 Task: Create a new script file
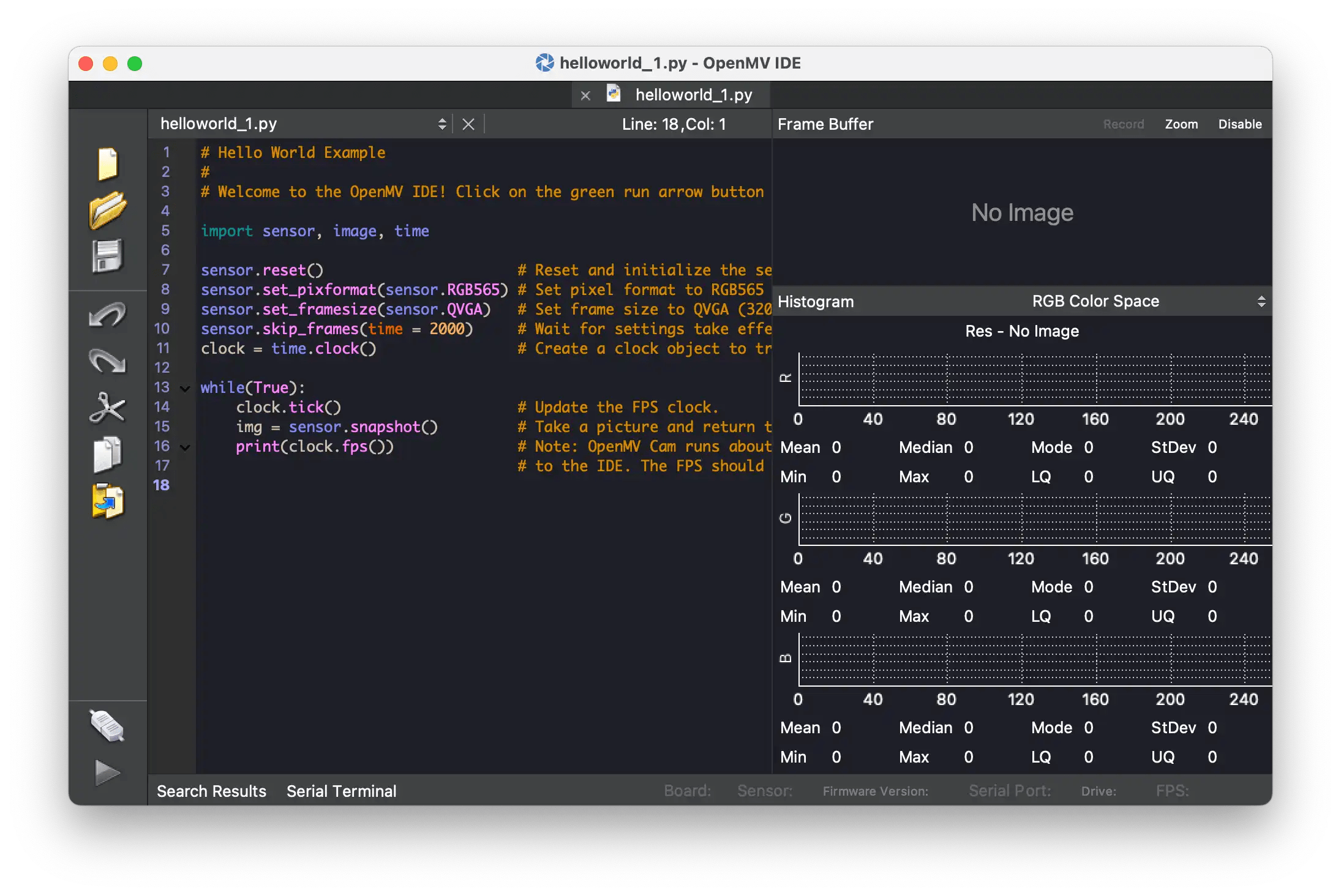107,164
